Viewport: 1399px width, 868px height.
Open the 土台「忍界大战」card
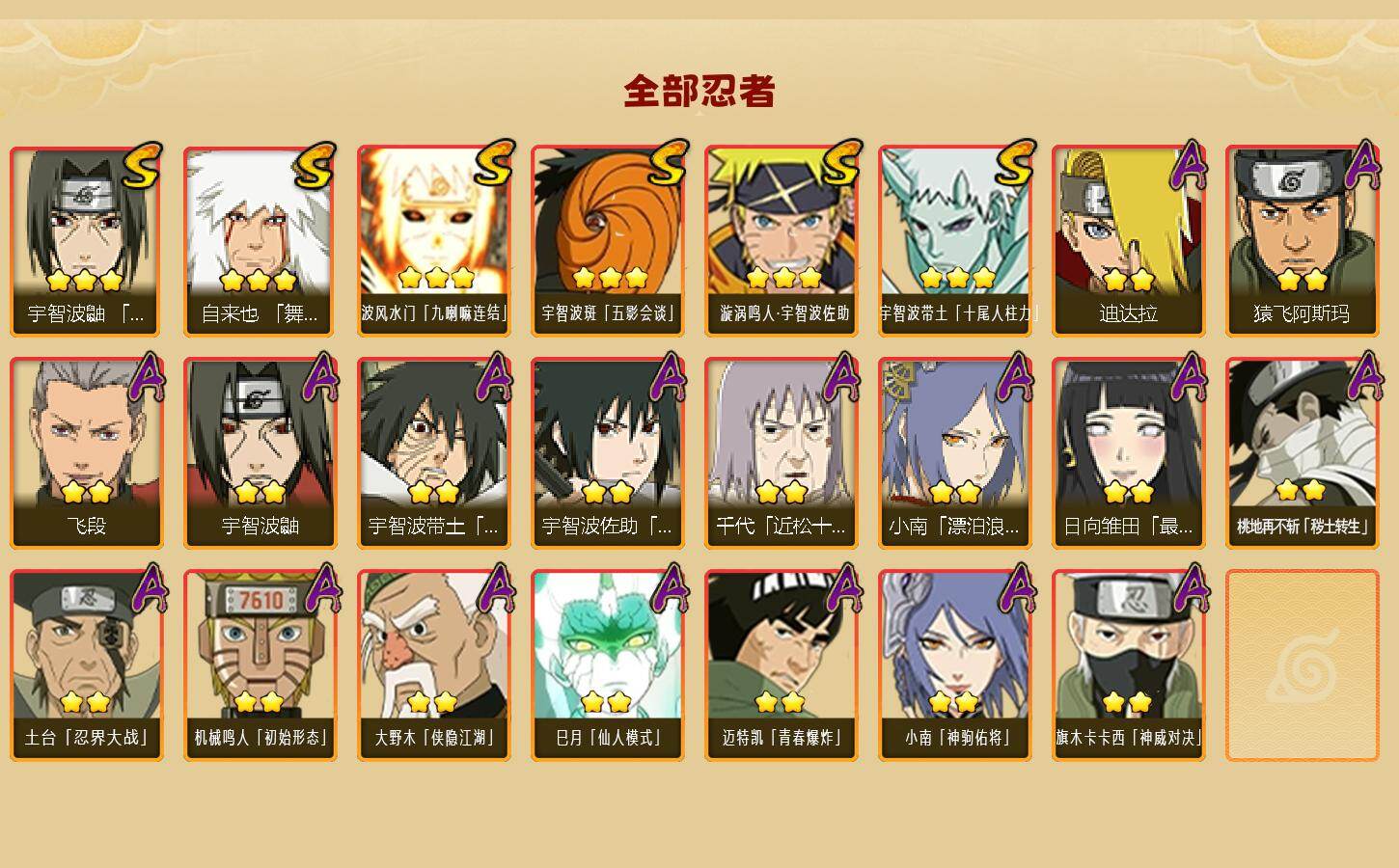tap(86, 665)
